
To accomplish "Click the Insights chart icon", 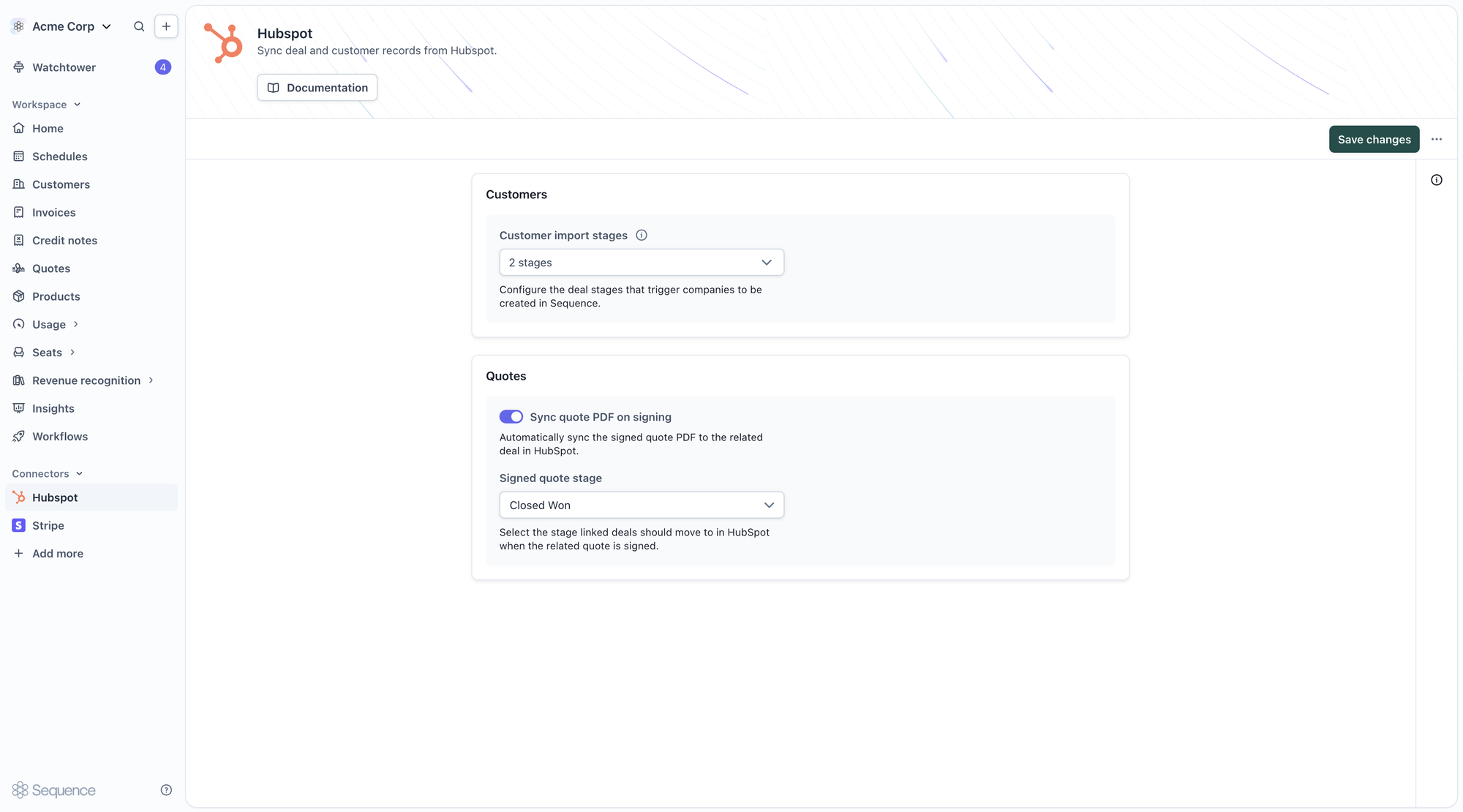I will (19, 408).
